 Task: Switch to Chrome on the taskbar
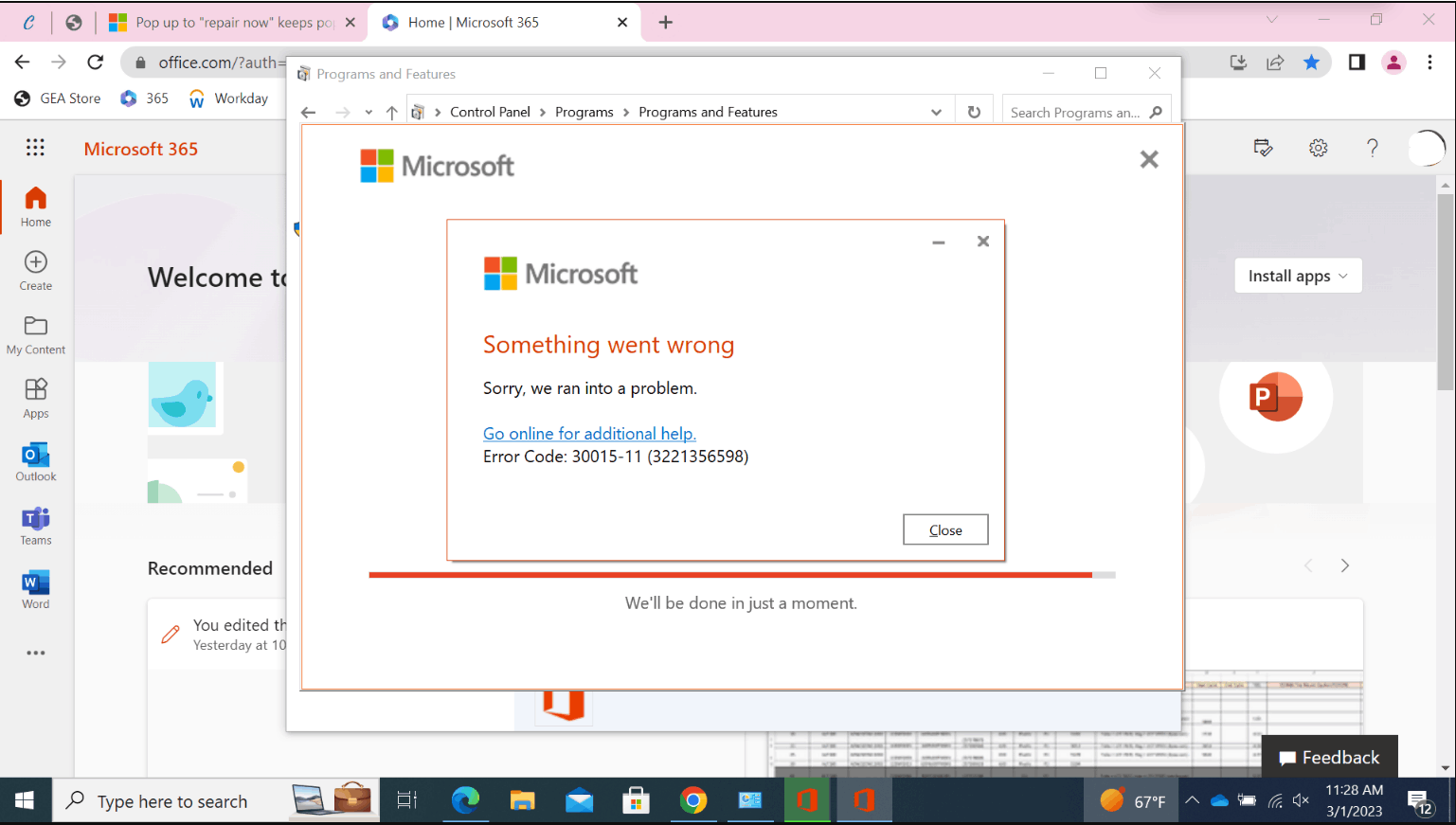coord(693,801)
